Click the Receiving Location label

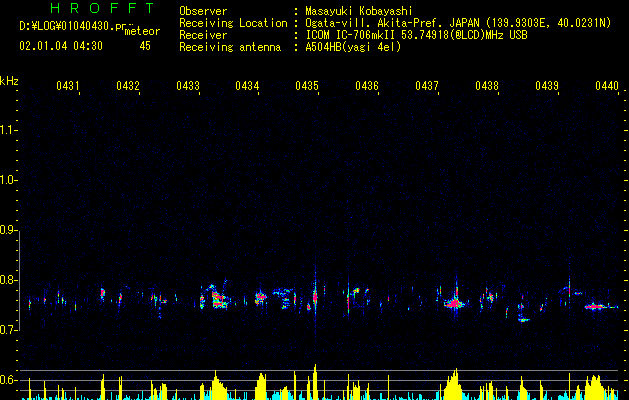pyautogui.click(x=233, y=23)
